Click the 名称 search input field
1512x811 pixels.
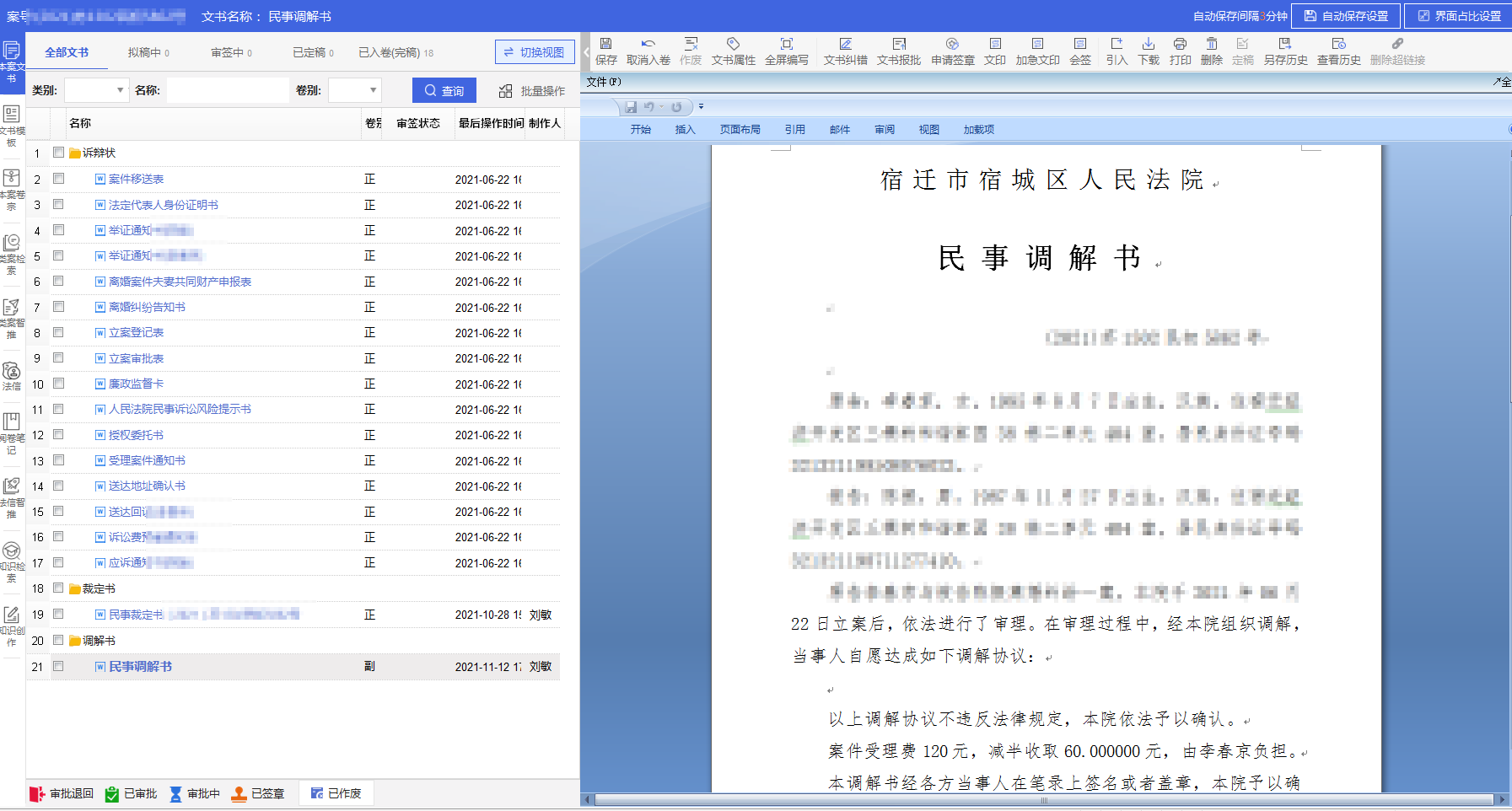tap(228, 90)
